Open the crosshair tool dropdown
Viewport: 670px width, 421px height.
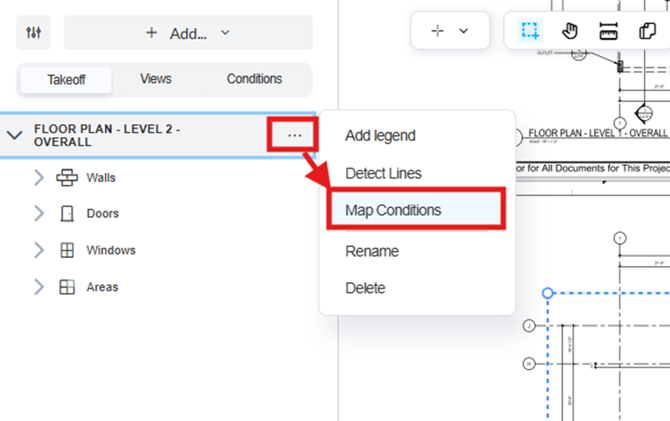tap(449, 31)
